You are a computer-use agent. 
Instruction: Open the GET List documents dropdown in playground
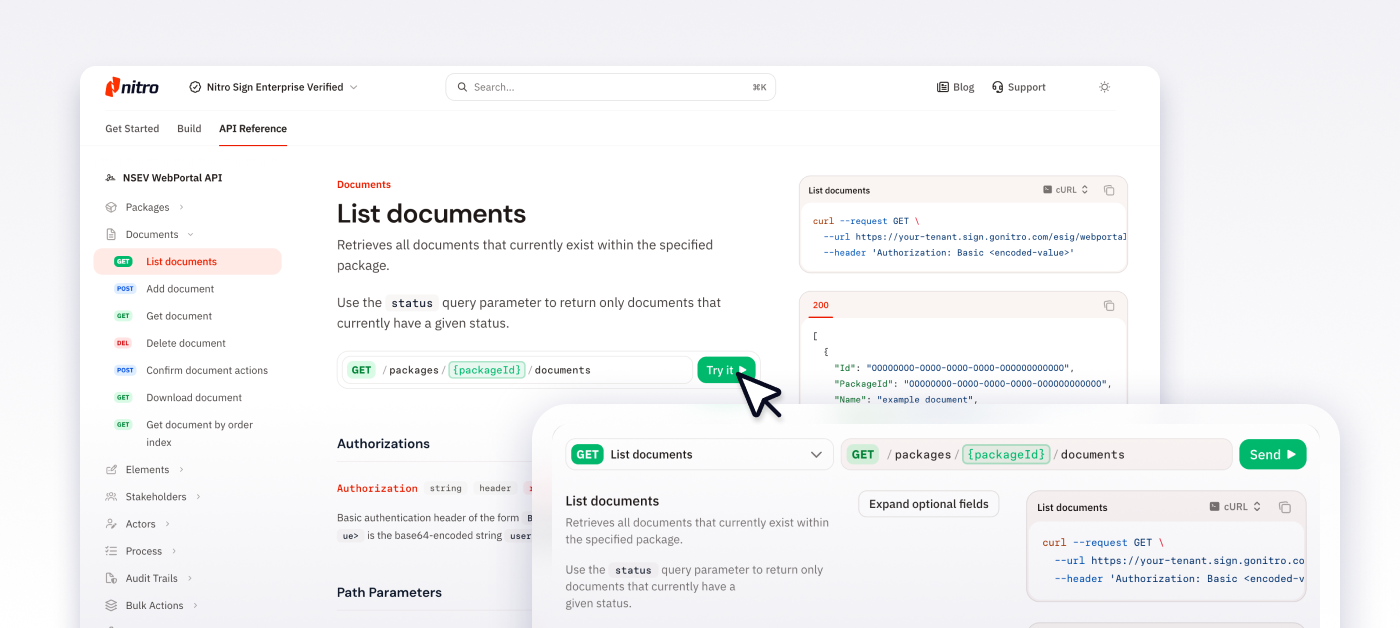point(699,454)
